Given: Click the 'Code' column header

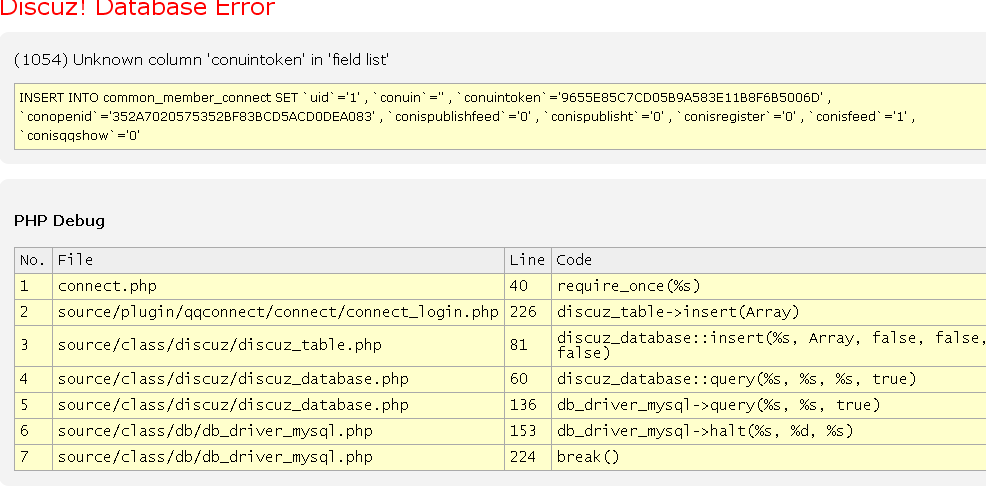Looking at the screenshot, I should [x=574, y=260].
